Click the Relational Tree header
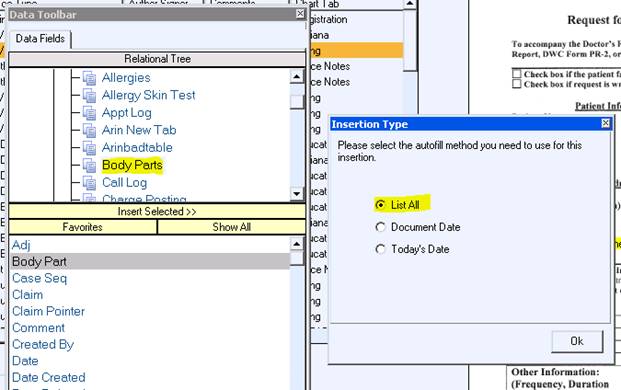The width and height of the screenshot is (621, 390). pyautogui.click(x=157, y=59)
